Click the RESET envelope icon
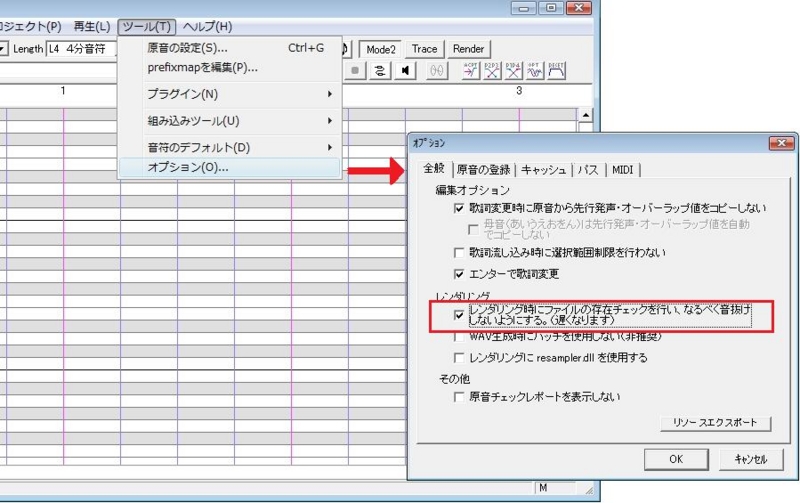This screenshot has height=503, width=800. [556, 71]
